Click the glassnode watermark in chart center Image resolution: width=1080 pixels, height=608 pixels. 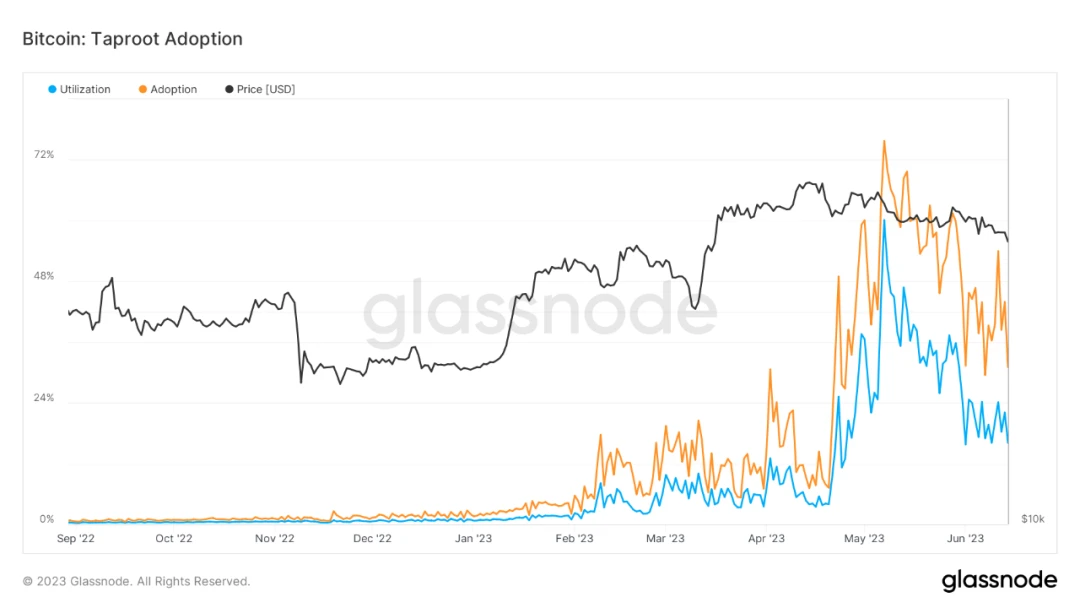[541, 313]
